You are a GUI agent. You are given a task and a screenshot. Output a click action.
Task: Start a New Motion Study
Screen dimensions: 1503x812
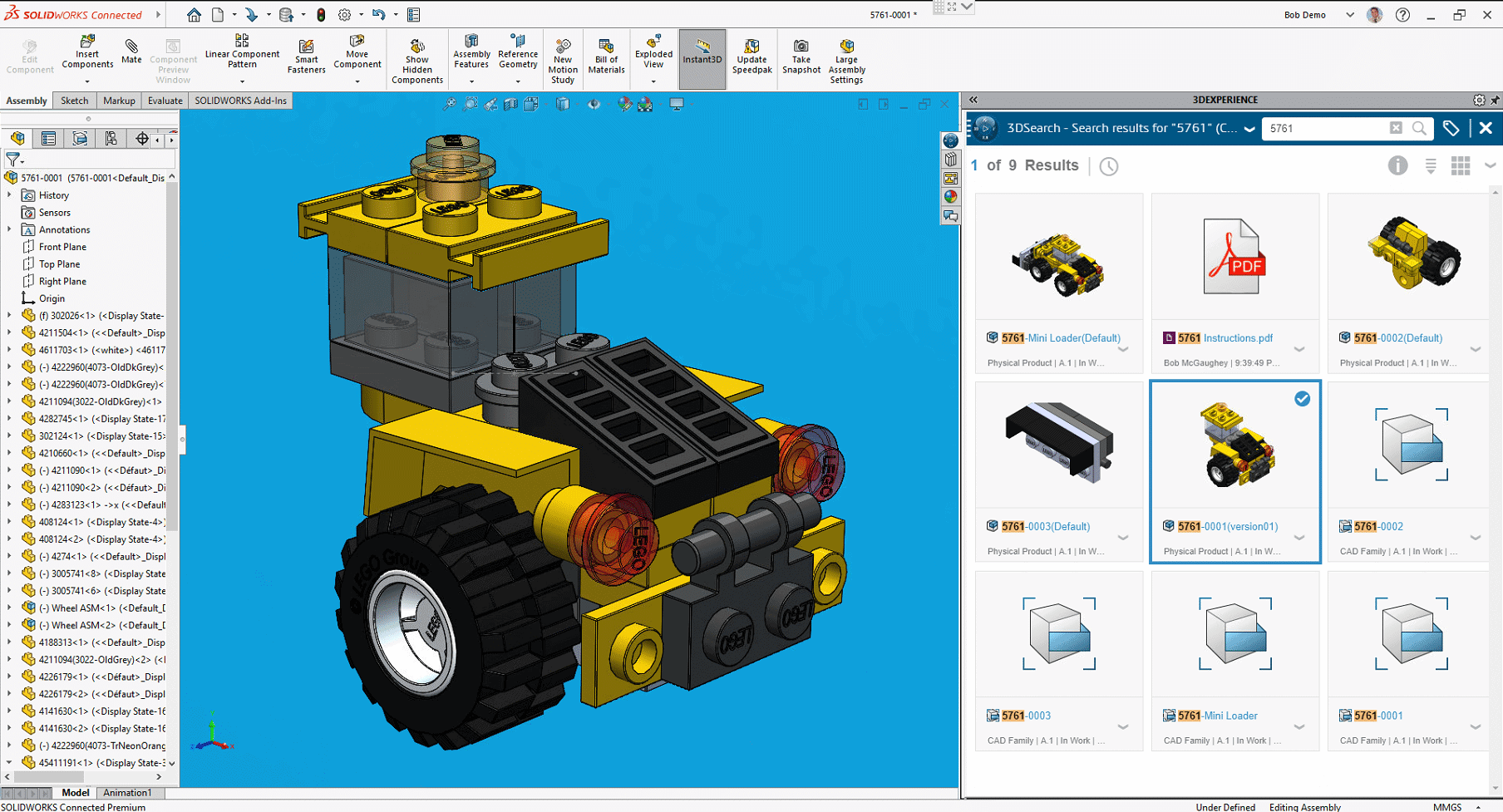pyautogui.click(x=563, y=62)
